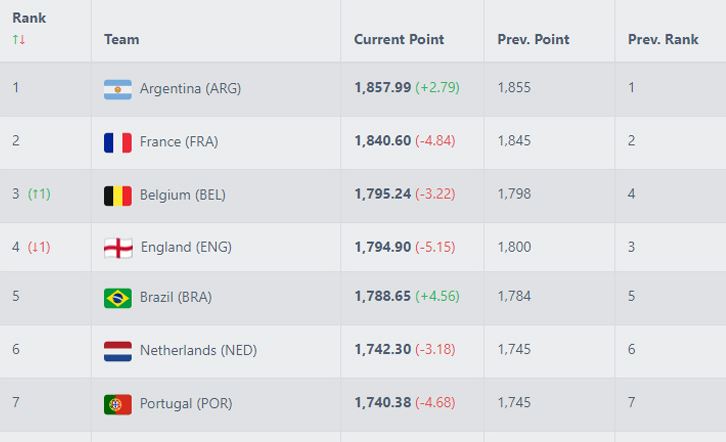This screenshot has height=442, width=726.
Task: Click the Team column header
Action: 122,39
